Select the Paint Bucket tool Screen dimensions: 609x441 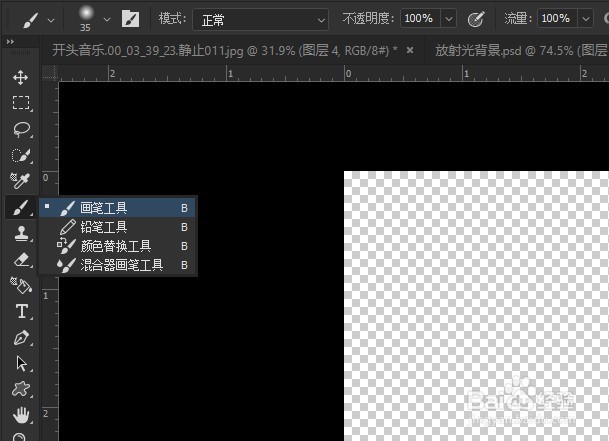(21, 286)
